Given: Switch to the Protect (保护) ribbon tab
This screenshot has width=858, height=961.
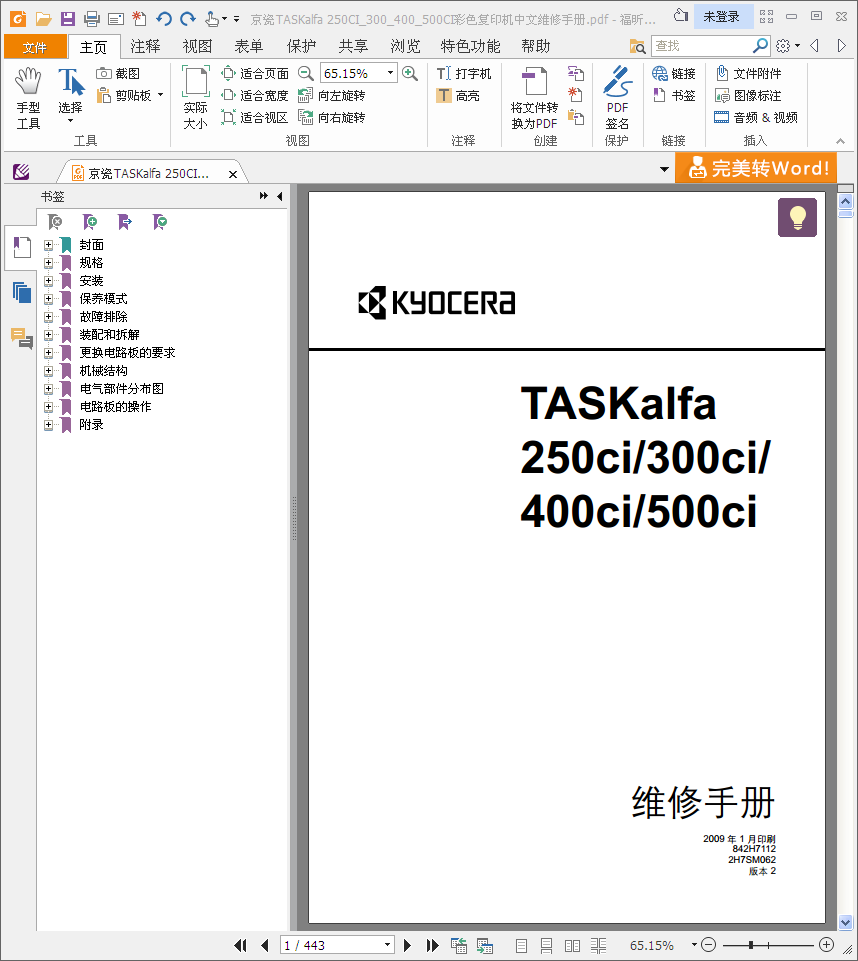Looking at the screenshot, I should (x=302, y=47).
